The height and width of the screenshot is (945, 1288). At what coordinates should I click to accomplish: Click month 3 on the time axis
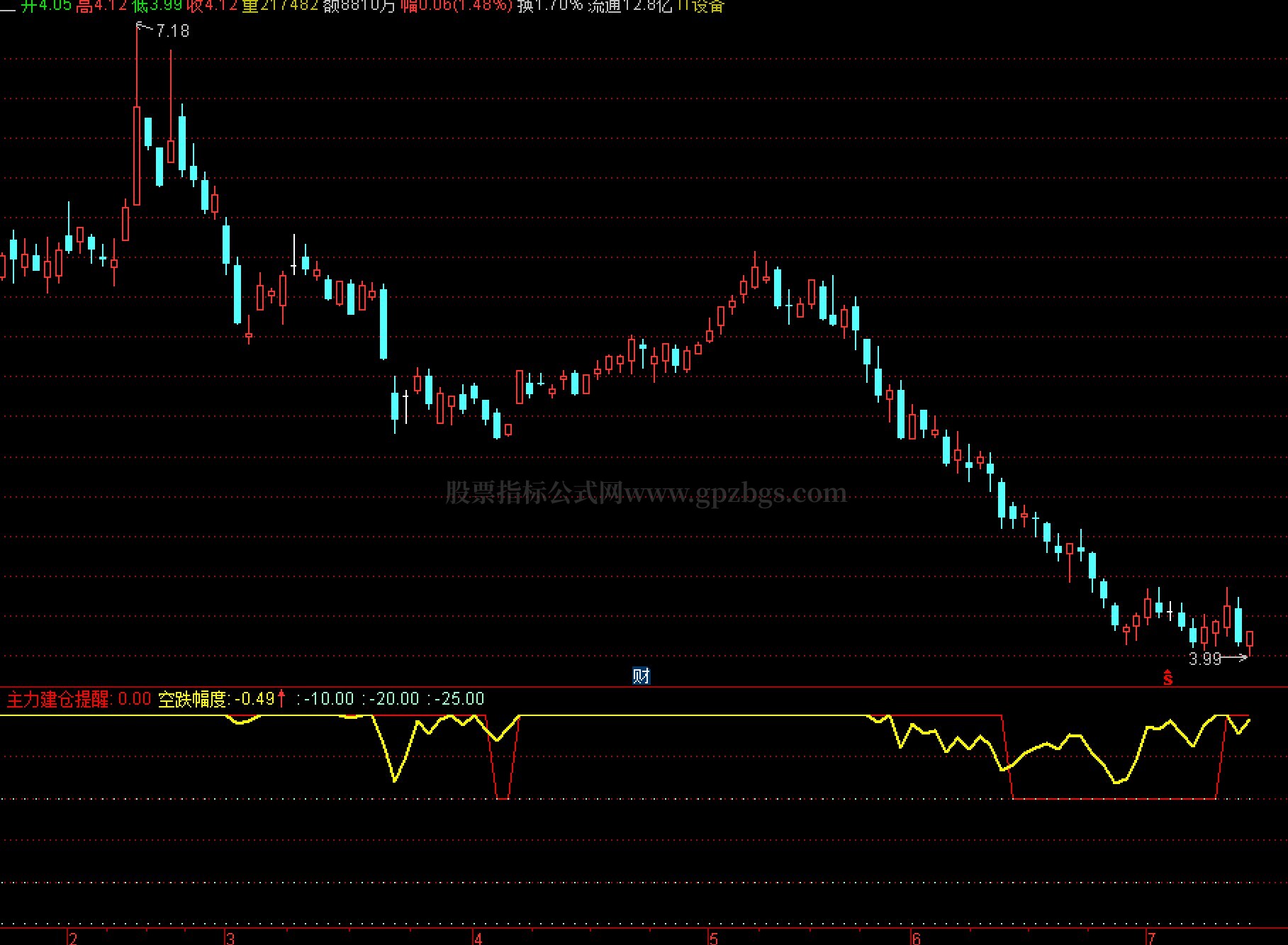pos(230,938)
